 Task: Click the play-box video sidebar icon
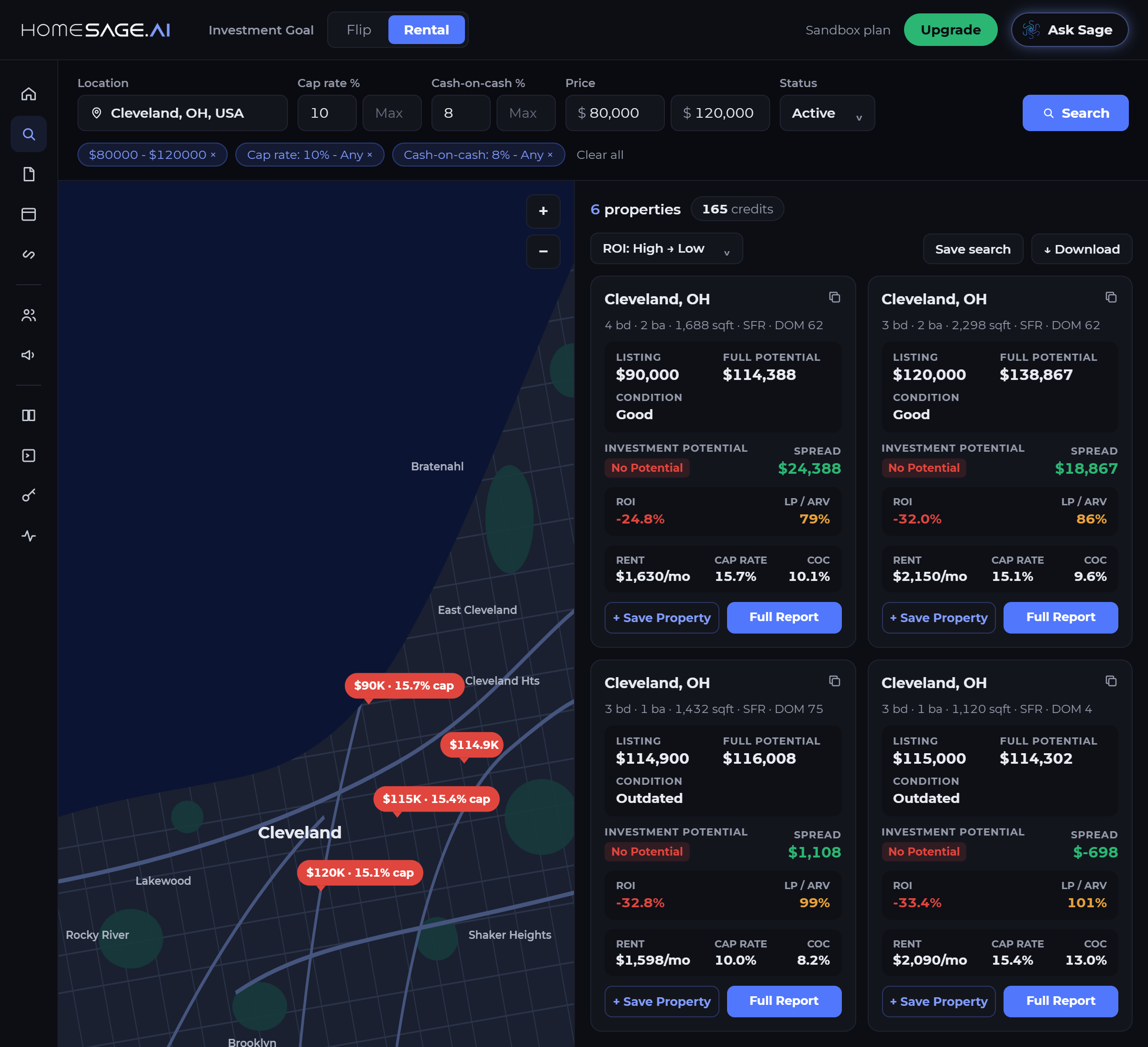29,456
